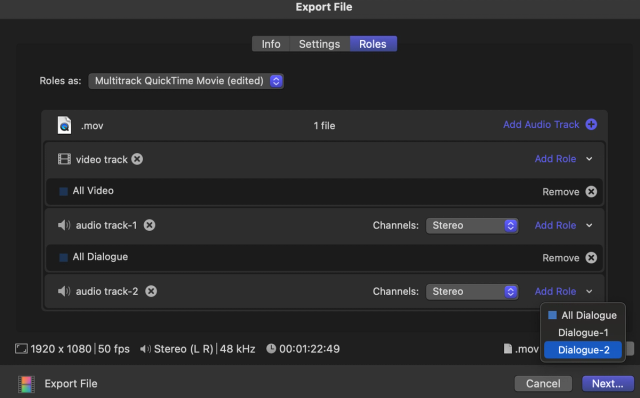Viewport: 640px width, 398px height.
Task: Click the blue All Dialogue swatch in popup
Action: coord(552,315)
